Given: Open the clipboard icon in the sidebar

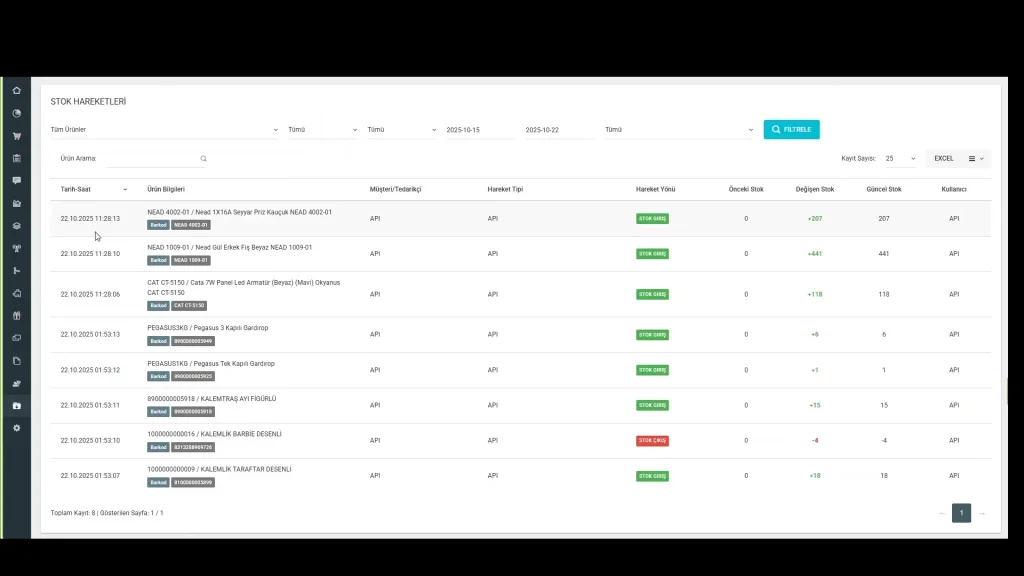Looking at the screenshot, I should (x=16, y=158).
